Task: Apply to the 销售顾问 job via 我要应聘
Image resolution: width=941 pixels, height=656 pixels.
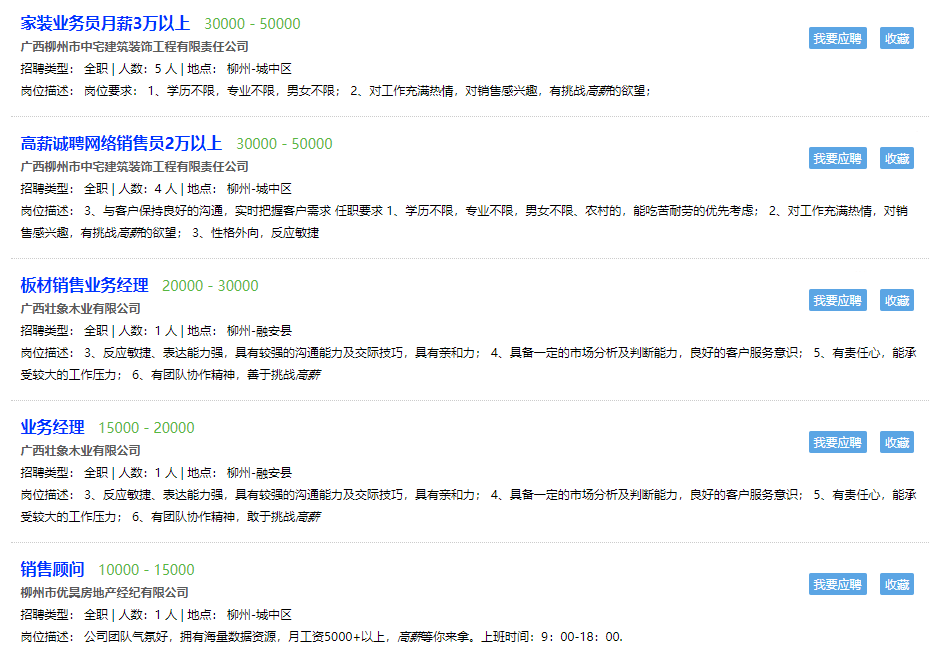Action: coord(837,584)
